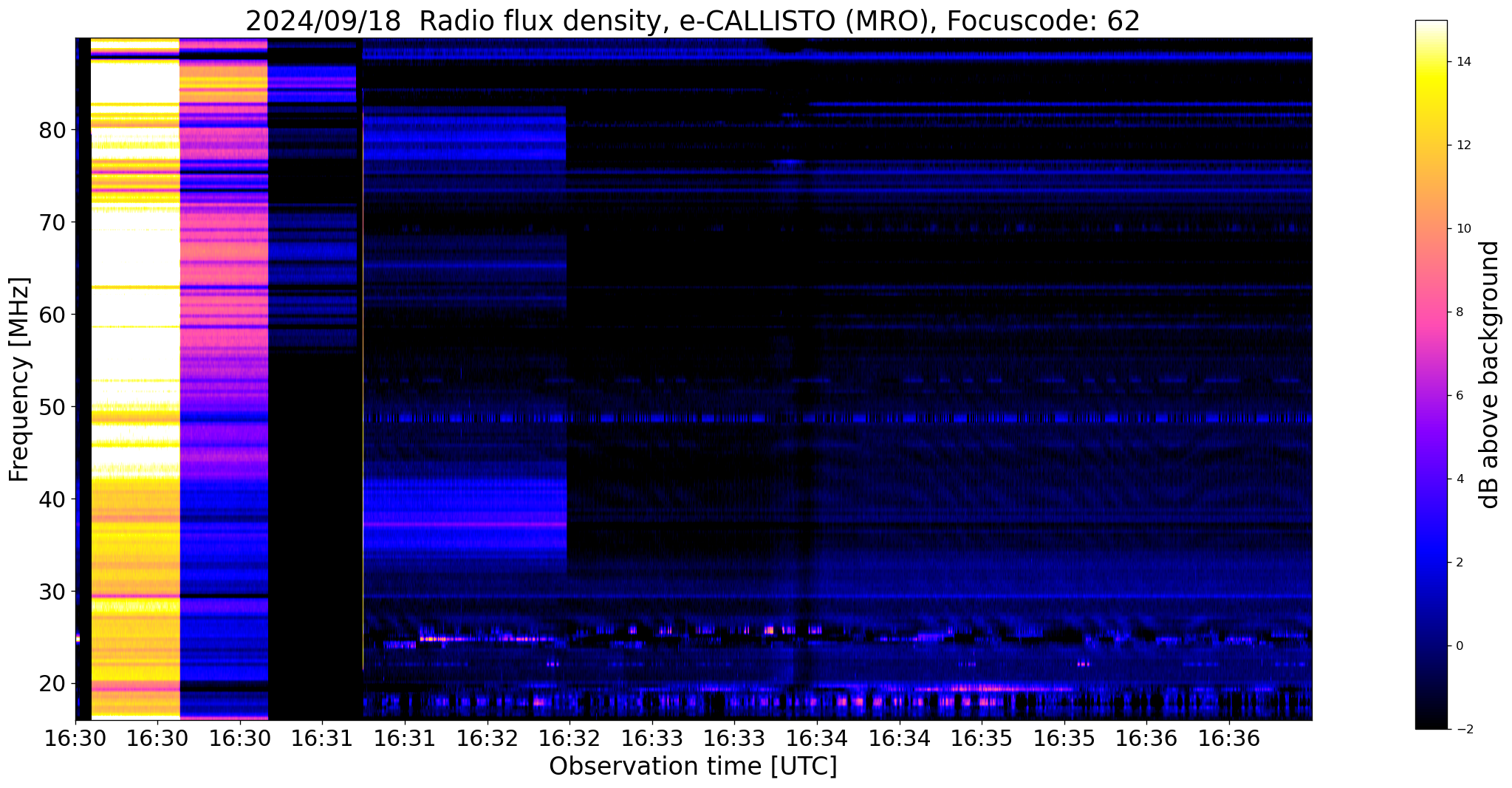Click the pink-orange block beside the white burst
The width and height of the screenshot is (1512, 788).
224,379
